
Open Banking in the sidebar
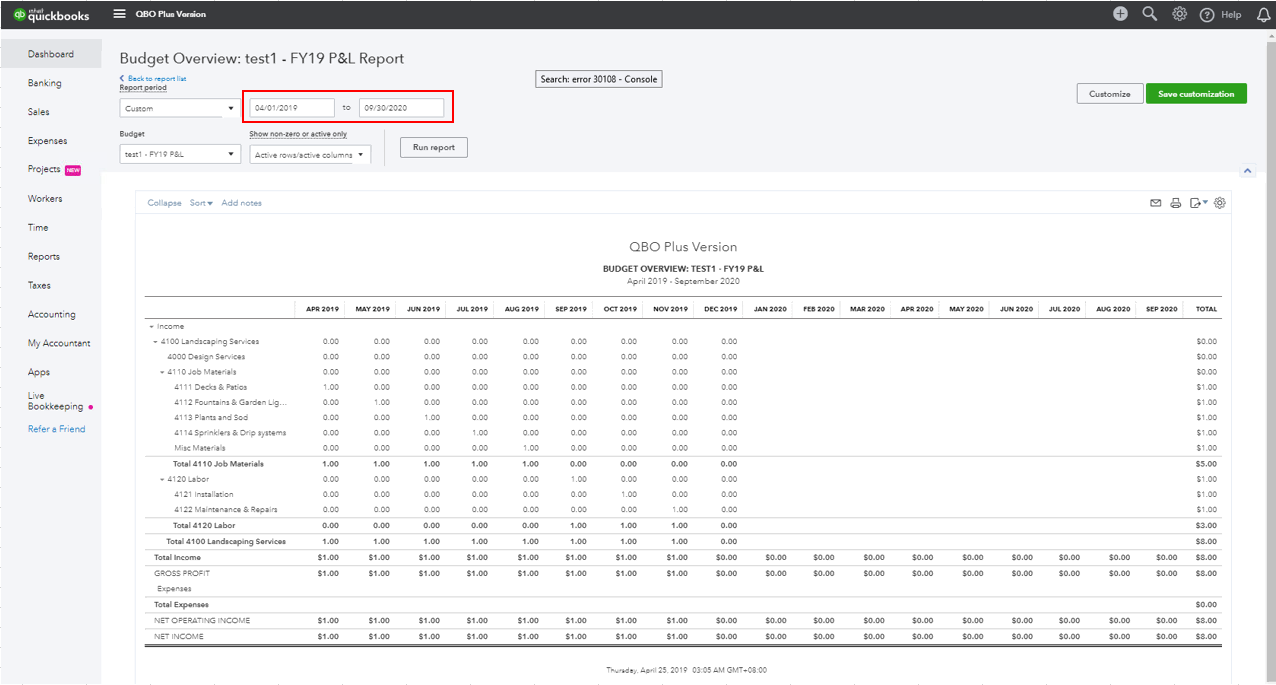tap(45, 83)
